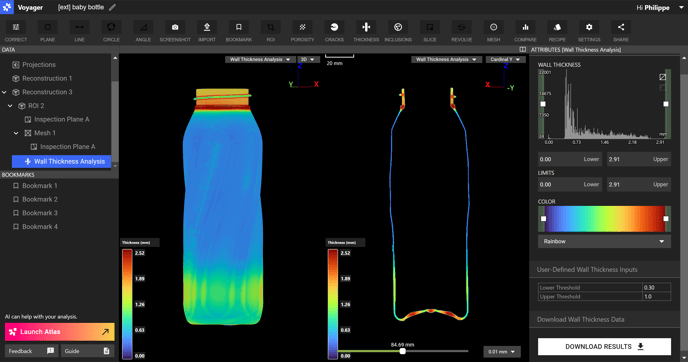
Task: Open left view Wall Thickness Analysis dropdown
Action: coord(260,59)
